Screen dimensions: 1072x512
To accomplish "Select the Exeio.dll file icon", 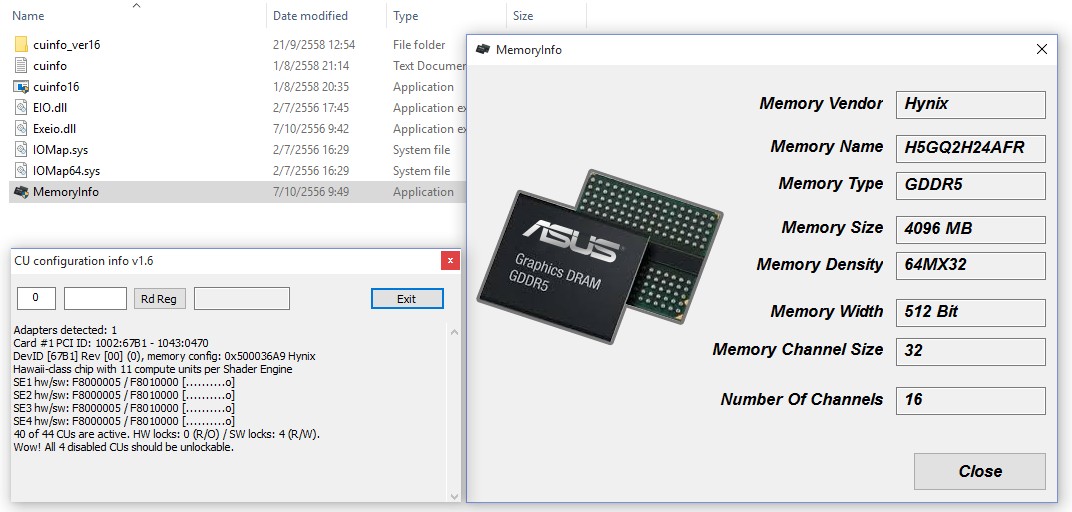I will pyautogui.click(x=21, y=129).
